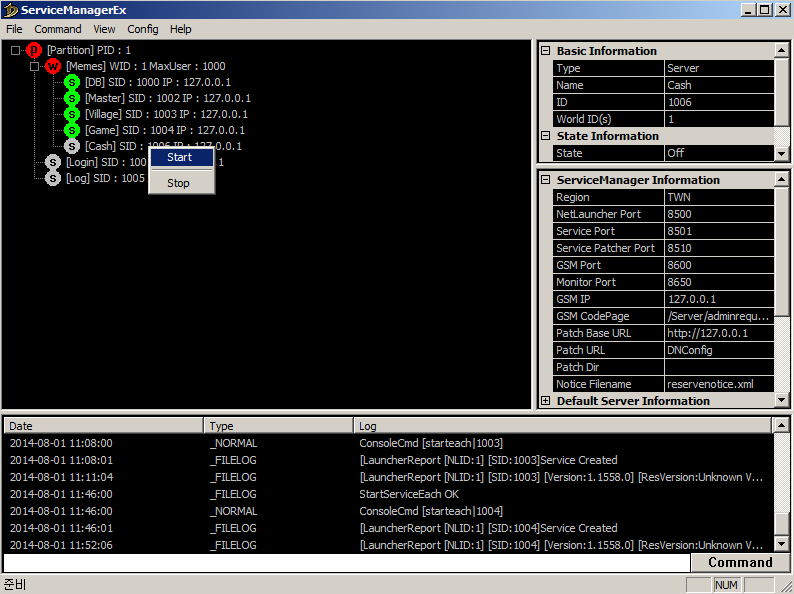
Task: Open the Command menu
Action: click(58, 29)
